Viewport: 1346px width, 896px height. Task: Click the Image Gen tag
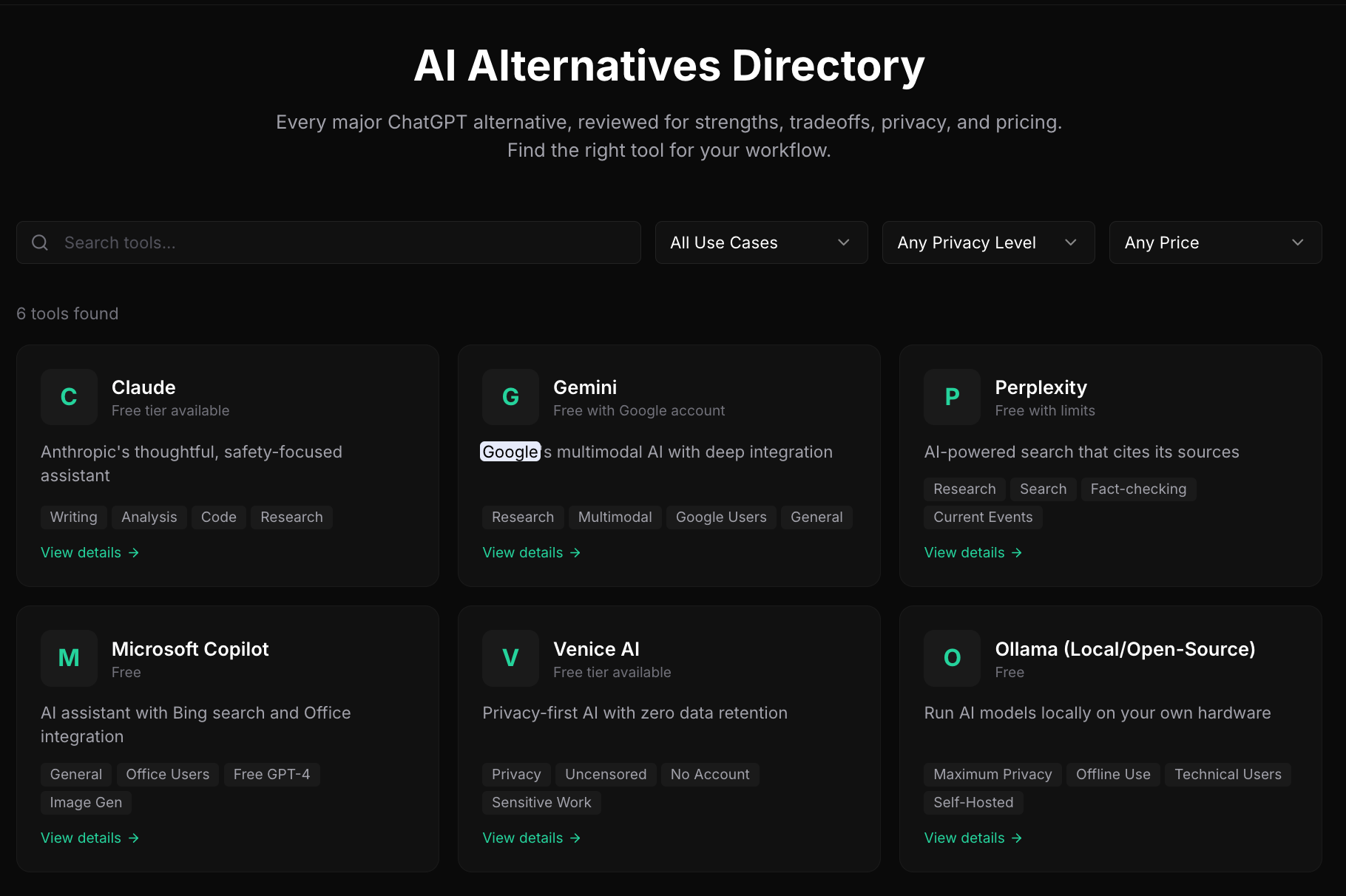(86, 802)
